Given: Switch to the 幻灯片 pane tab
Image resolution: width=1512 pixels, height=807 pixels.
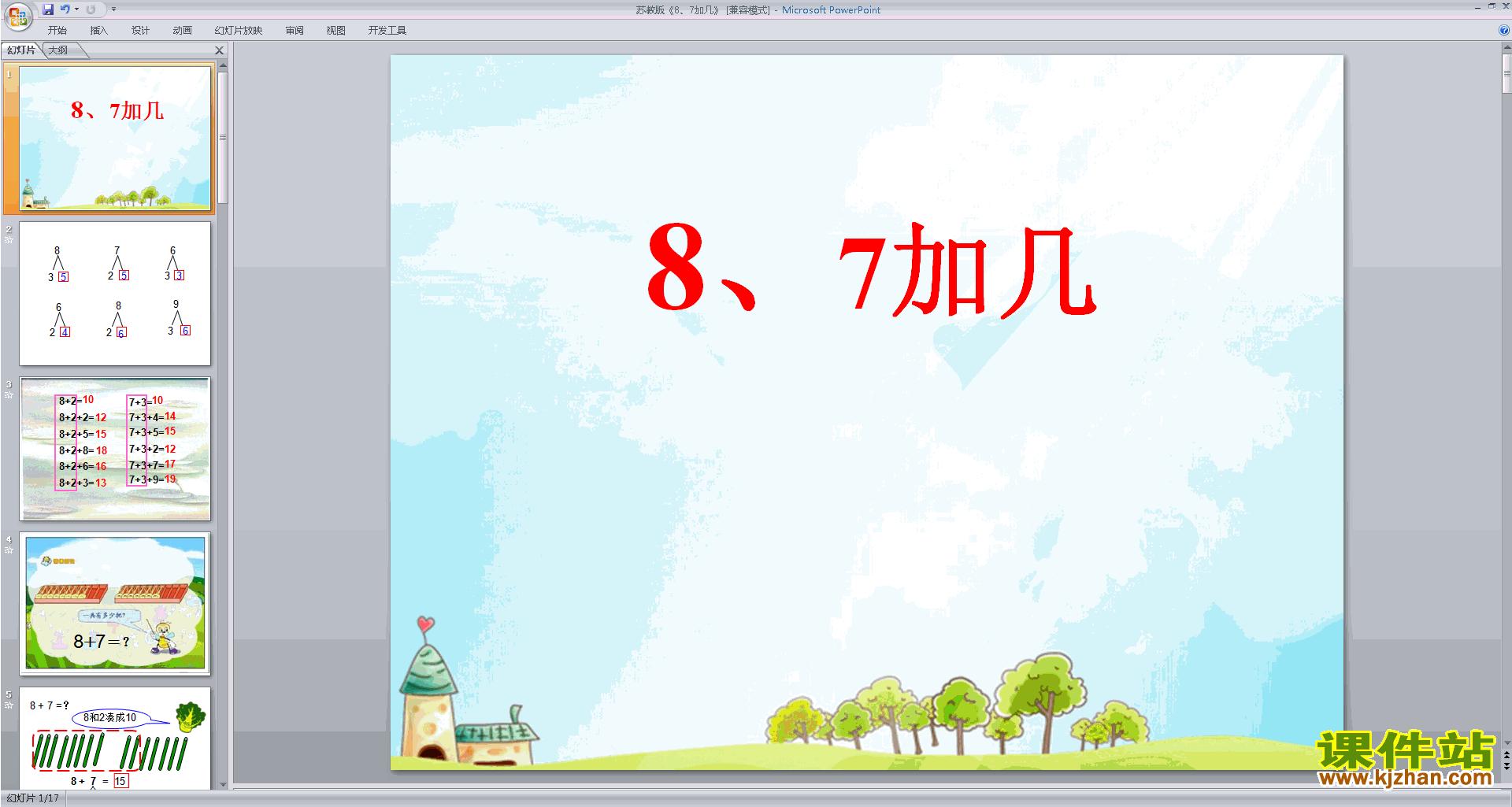Looking at the screenshot, I should 21,50.
